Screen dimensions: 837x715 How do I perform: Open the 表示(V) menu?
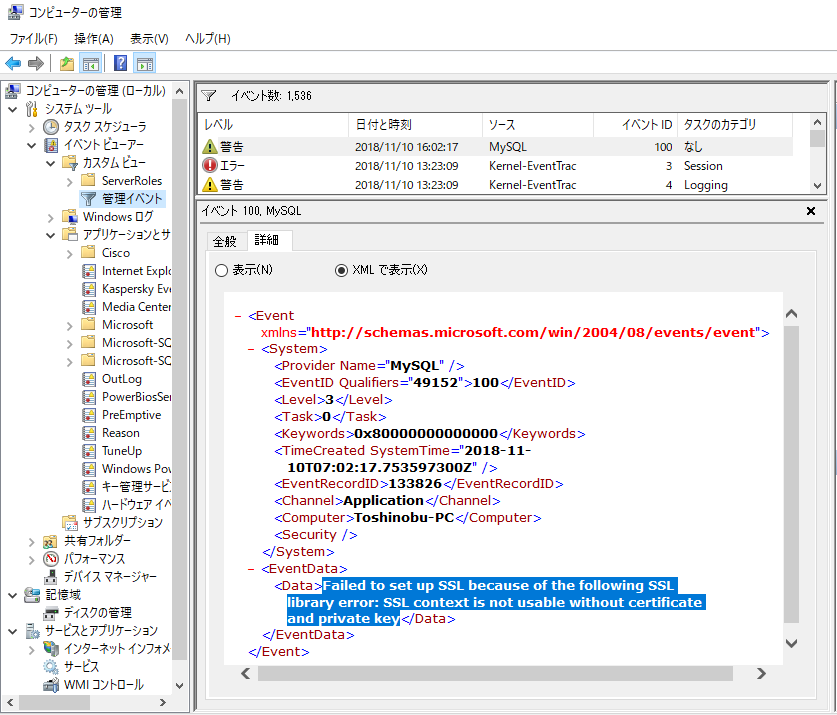149,38
